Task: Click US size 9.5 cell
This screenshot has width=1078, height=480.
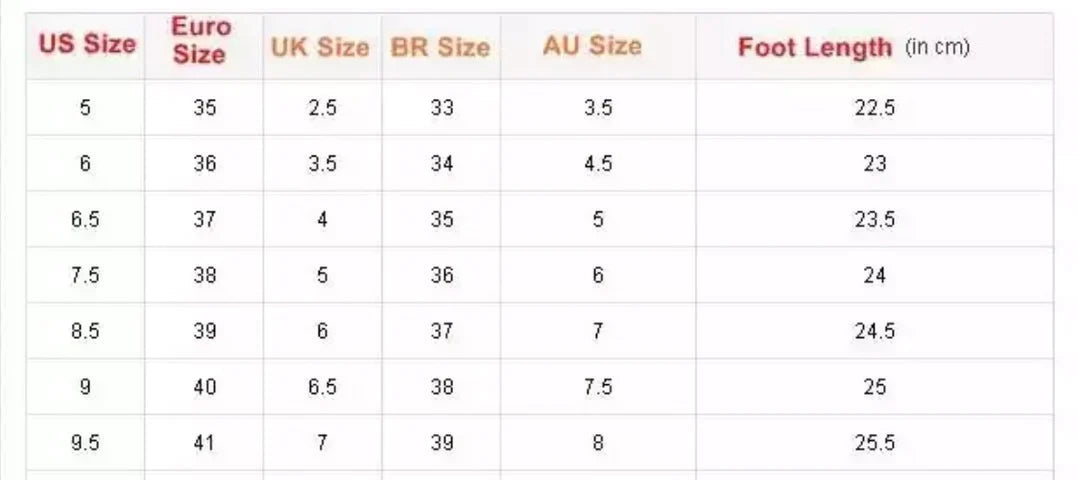Action: coord(85,442)
